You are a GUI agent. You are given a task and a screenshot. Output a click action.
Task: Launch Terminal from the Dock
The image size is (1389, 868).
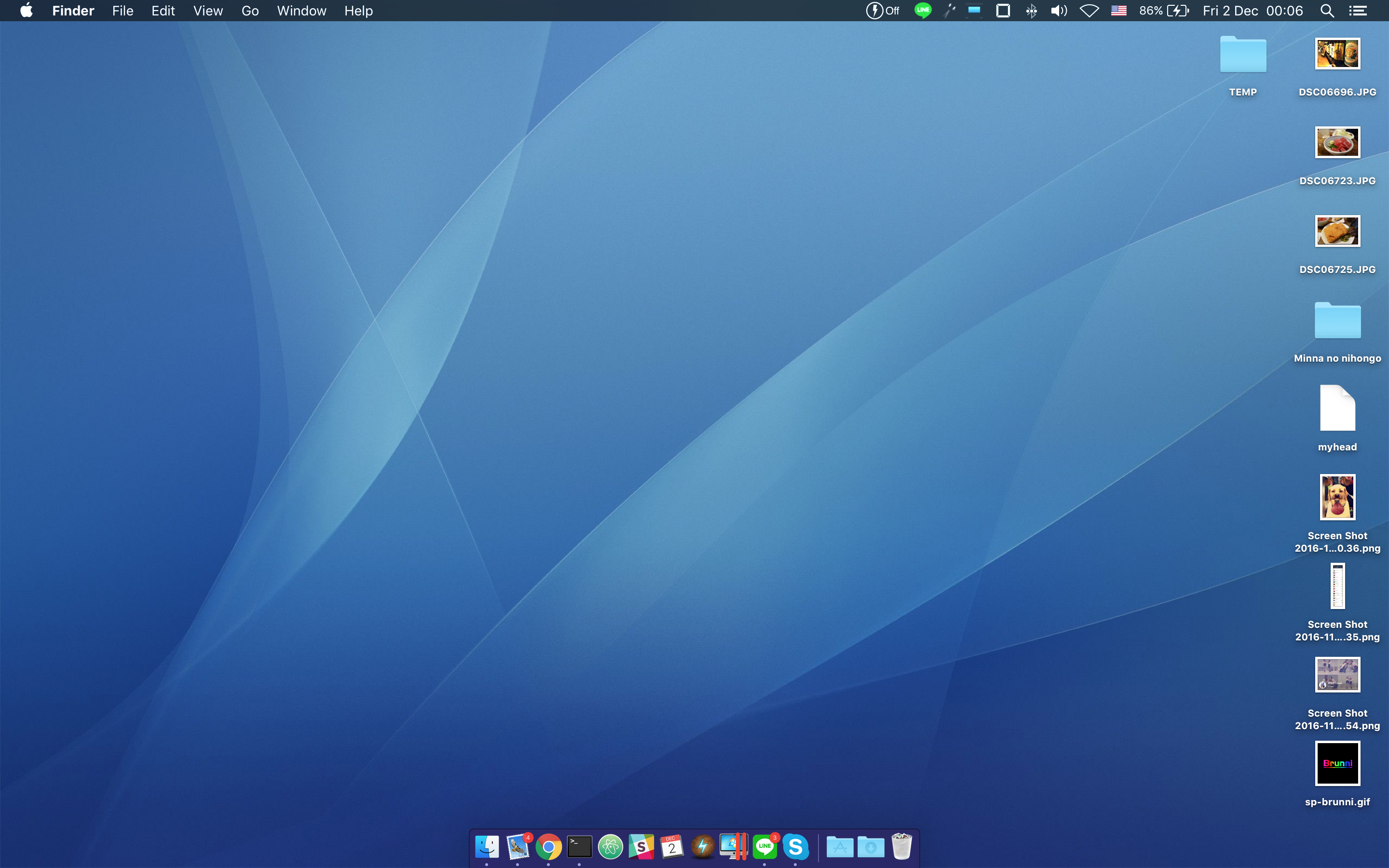579,847
